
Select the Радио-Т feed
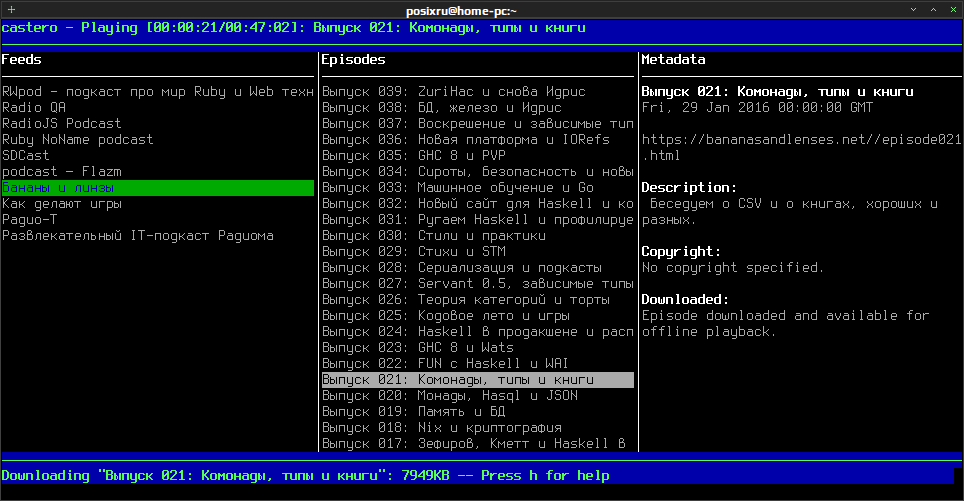(x=30, y=219)
